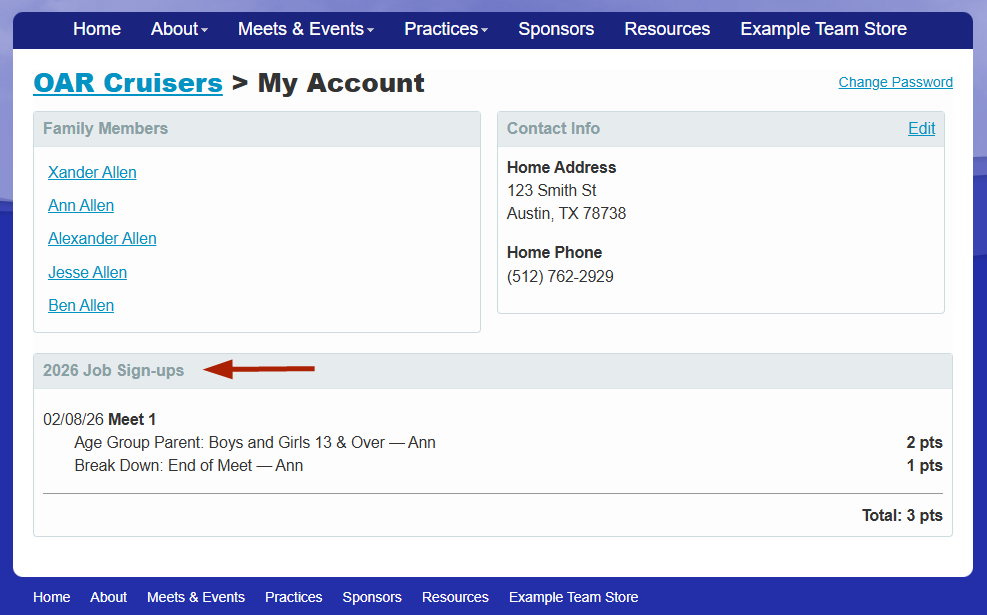Screen dimensions: 987x615
Task: Open About from the footer menu
Action: pyautogui.click(x=108, y=597)
